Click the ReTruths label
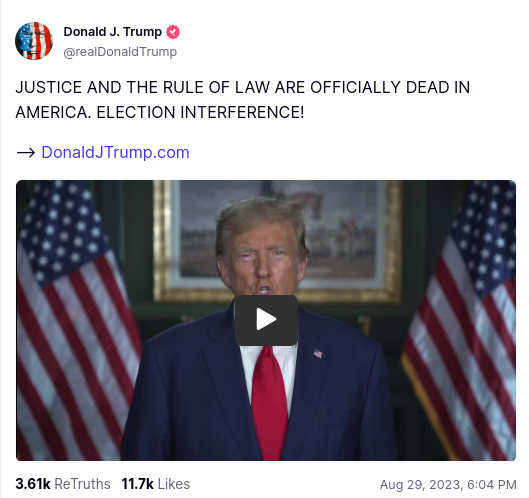 82,484
